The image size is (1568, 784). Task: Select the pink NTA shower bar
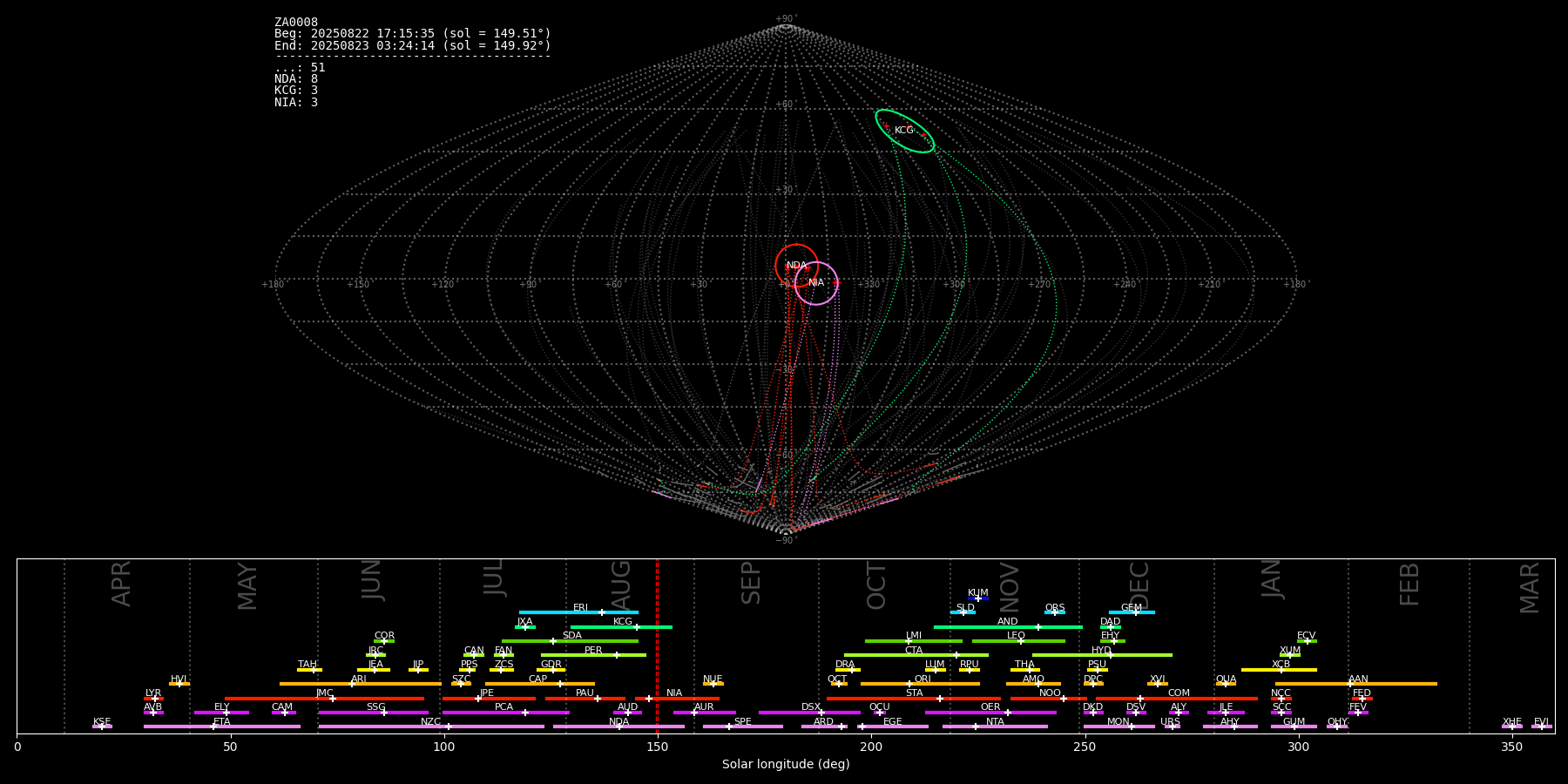tap(995, 727)
